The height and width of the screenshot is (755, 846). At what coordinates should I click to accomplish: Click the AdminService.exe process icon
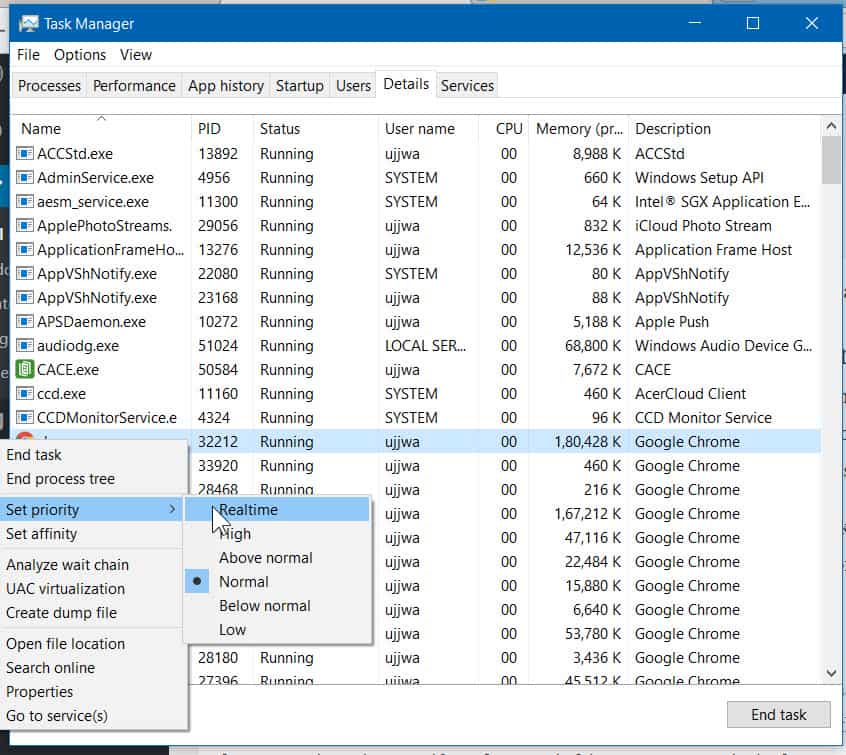pos(24,178)
